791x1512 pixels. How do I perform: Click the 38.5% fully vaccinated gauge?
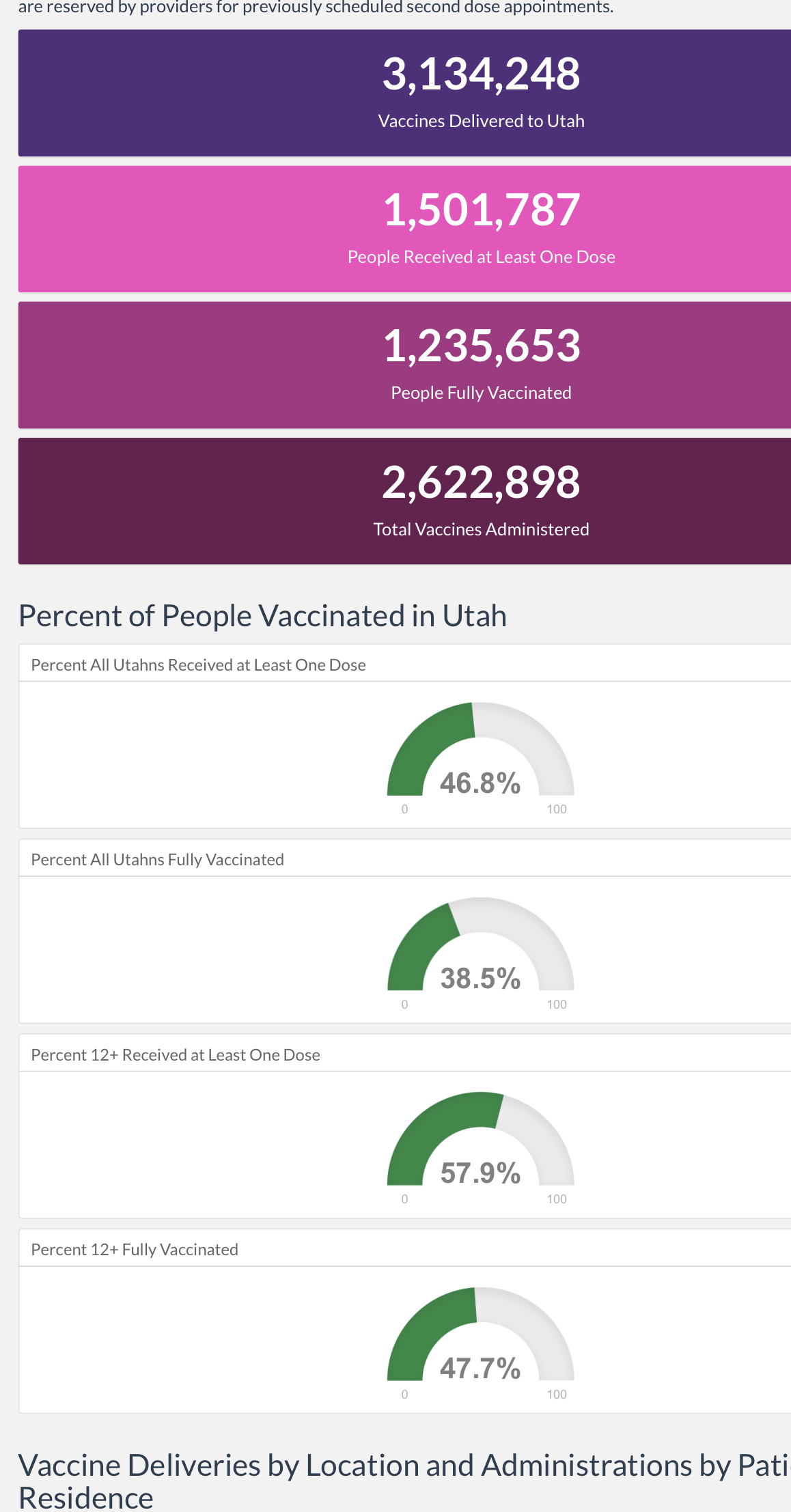481,950
